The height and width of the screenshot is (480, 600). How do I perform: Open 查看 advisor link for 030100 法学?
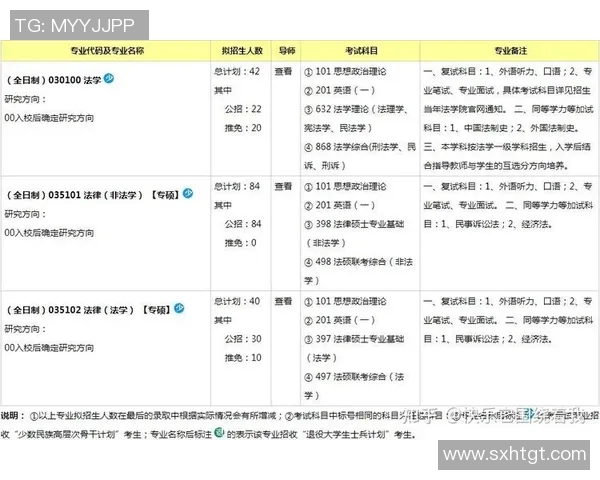coord(283,72)
